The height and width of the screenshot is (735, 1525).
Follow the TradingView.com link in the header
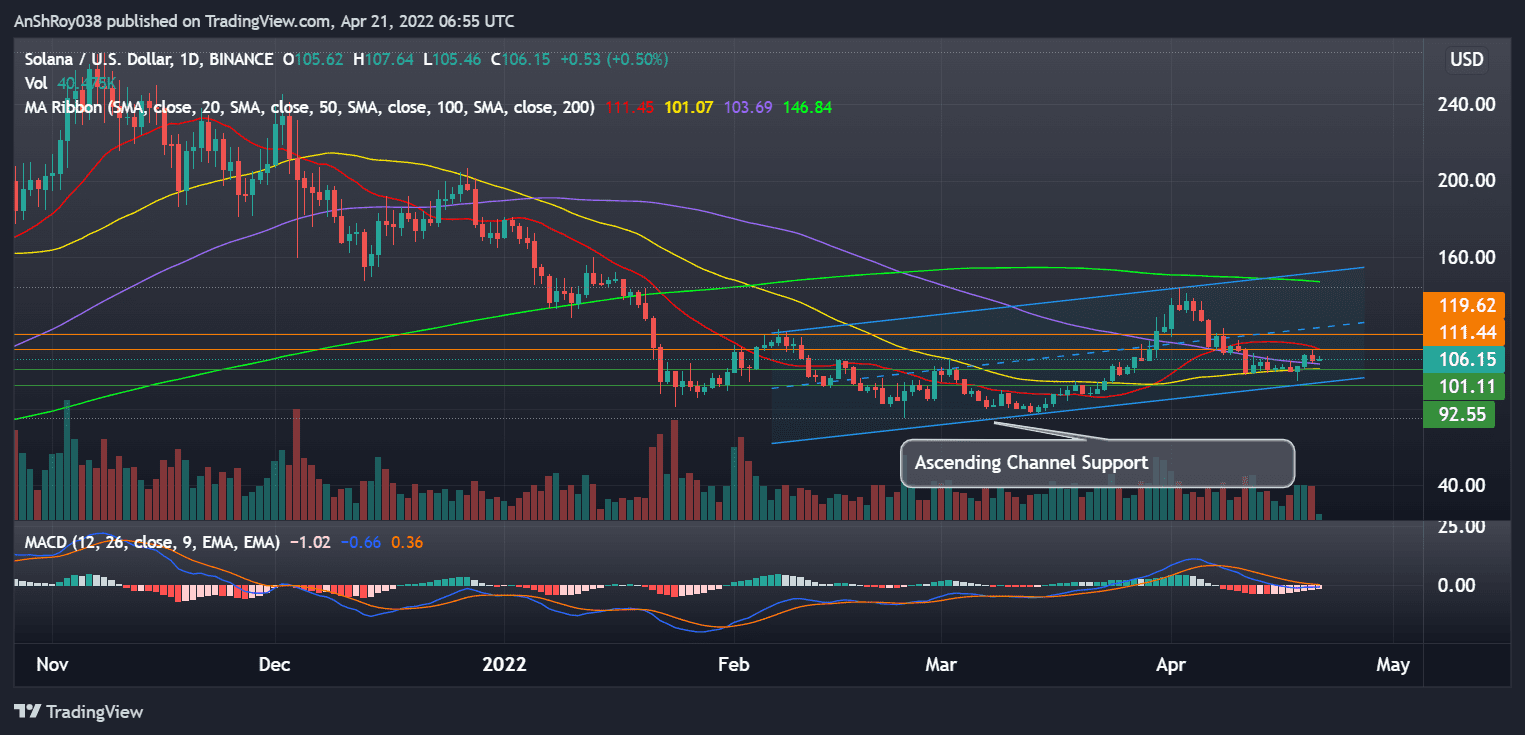pos(266,20)
